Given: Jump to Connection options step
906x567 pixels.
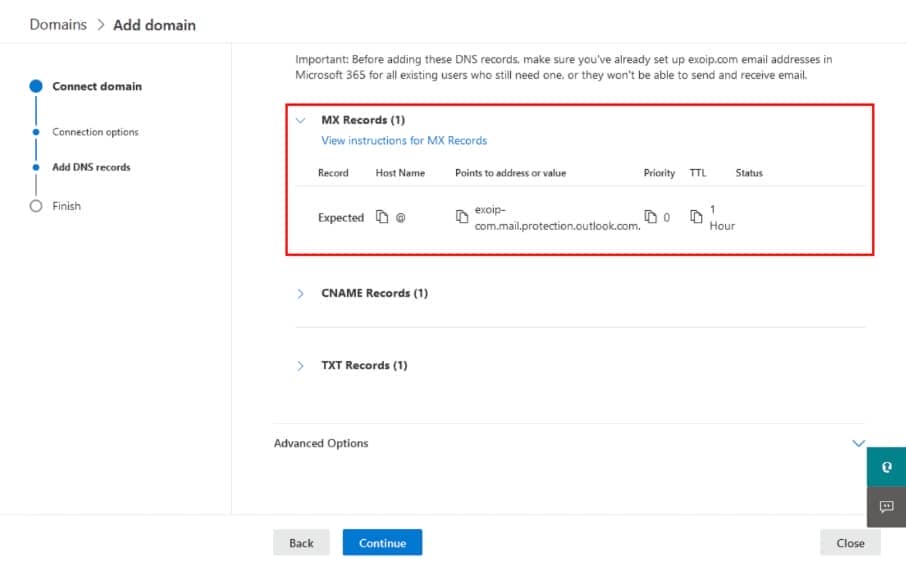Looking at the screenshot, I should (95, 132).
